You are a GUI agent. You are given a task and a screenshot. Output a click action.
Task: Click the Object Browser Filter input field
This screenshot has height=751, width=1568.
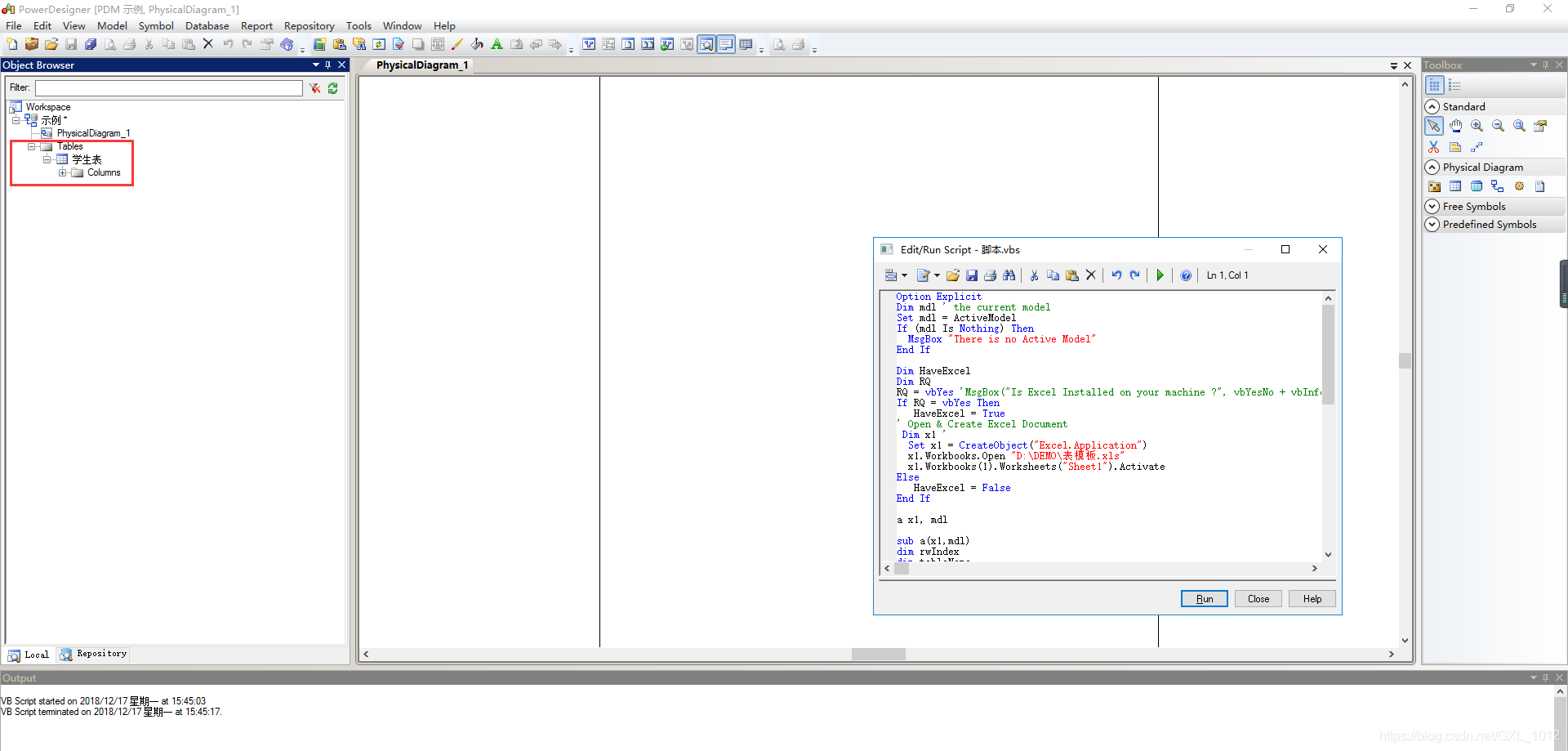pos(169,88)
